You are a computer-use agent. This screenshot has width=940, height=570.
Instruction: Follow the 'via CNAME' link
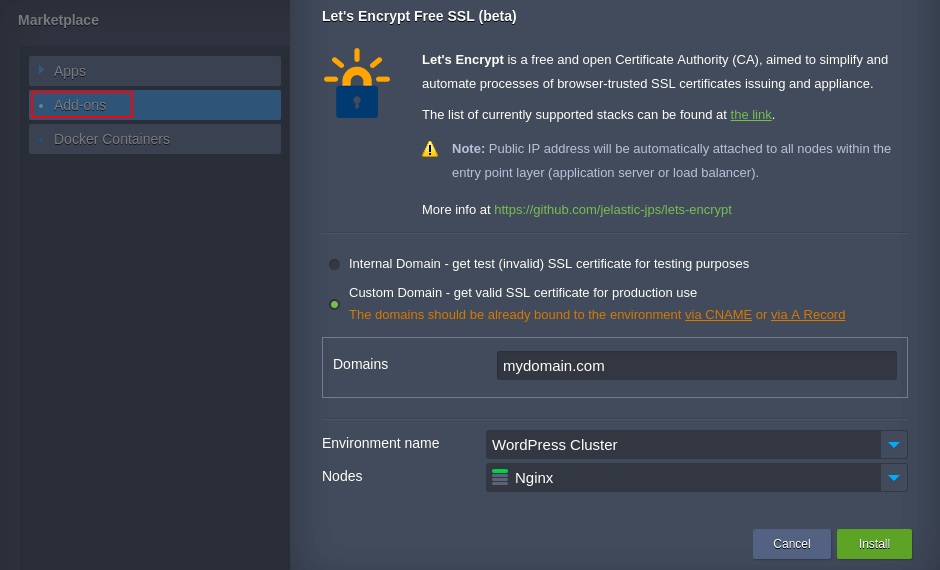pyautogui.click(x=718, y=315)
